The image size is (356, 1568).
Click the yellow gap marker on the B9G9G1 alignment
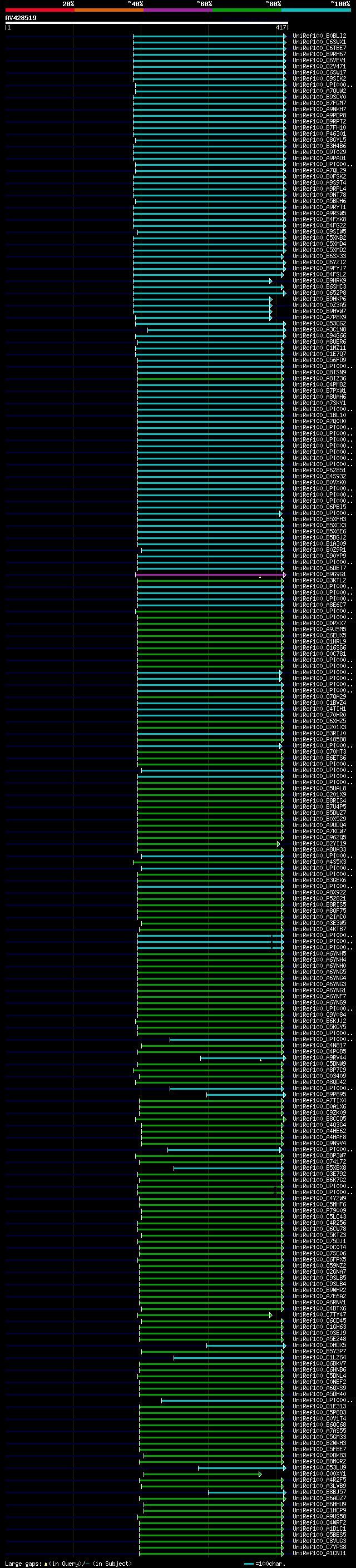[260, 576]
